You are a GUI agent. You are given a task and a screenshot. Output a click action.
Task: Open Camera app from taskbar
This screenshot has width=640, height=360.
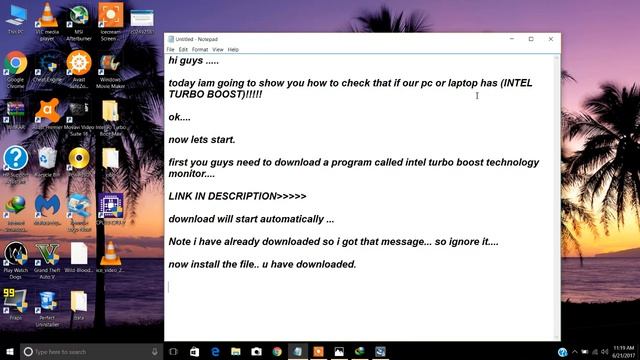click(x=256, y=351)
